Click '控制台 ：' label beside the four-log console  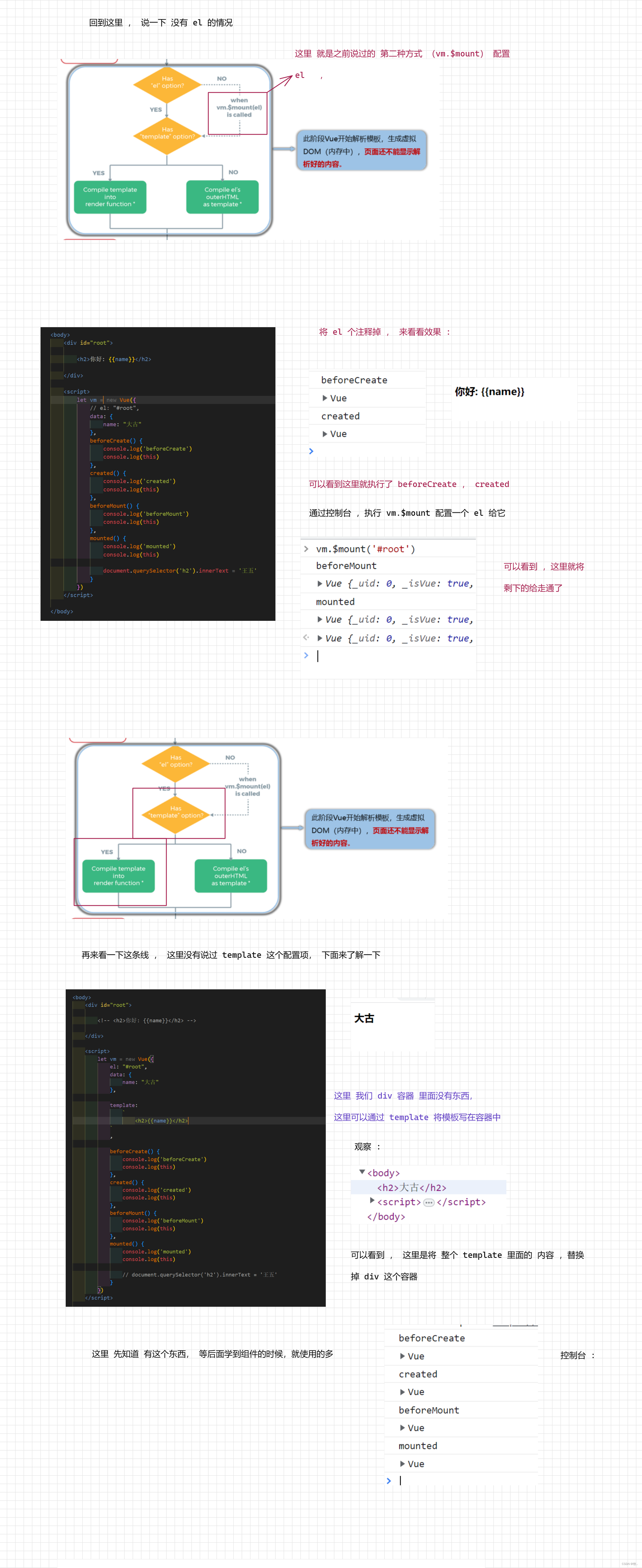point(577,1356)
